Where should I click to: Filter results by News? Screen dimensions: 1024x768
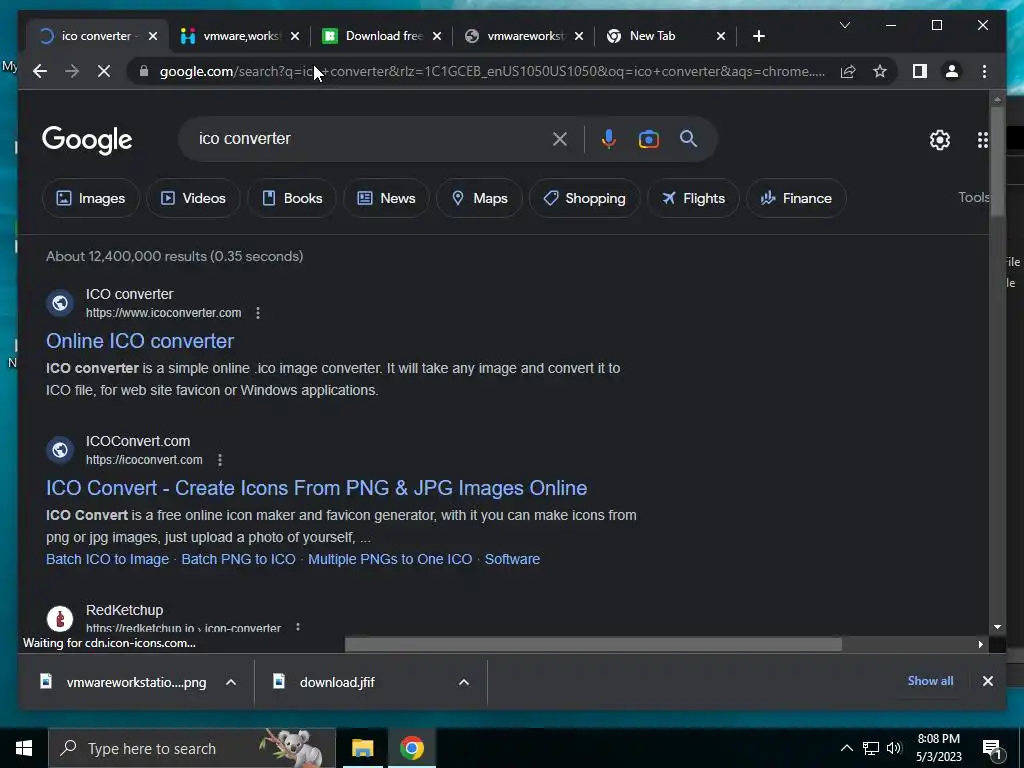pos(386,198)
